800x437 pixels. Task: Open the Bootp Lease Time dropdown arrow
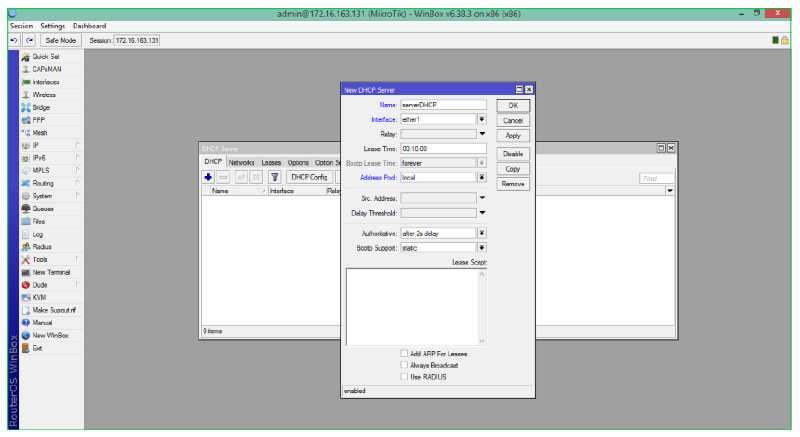click(482, 163)
